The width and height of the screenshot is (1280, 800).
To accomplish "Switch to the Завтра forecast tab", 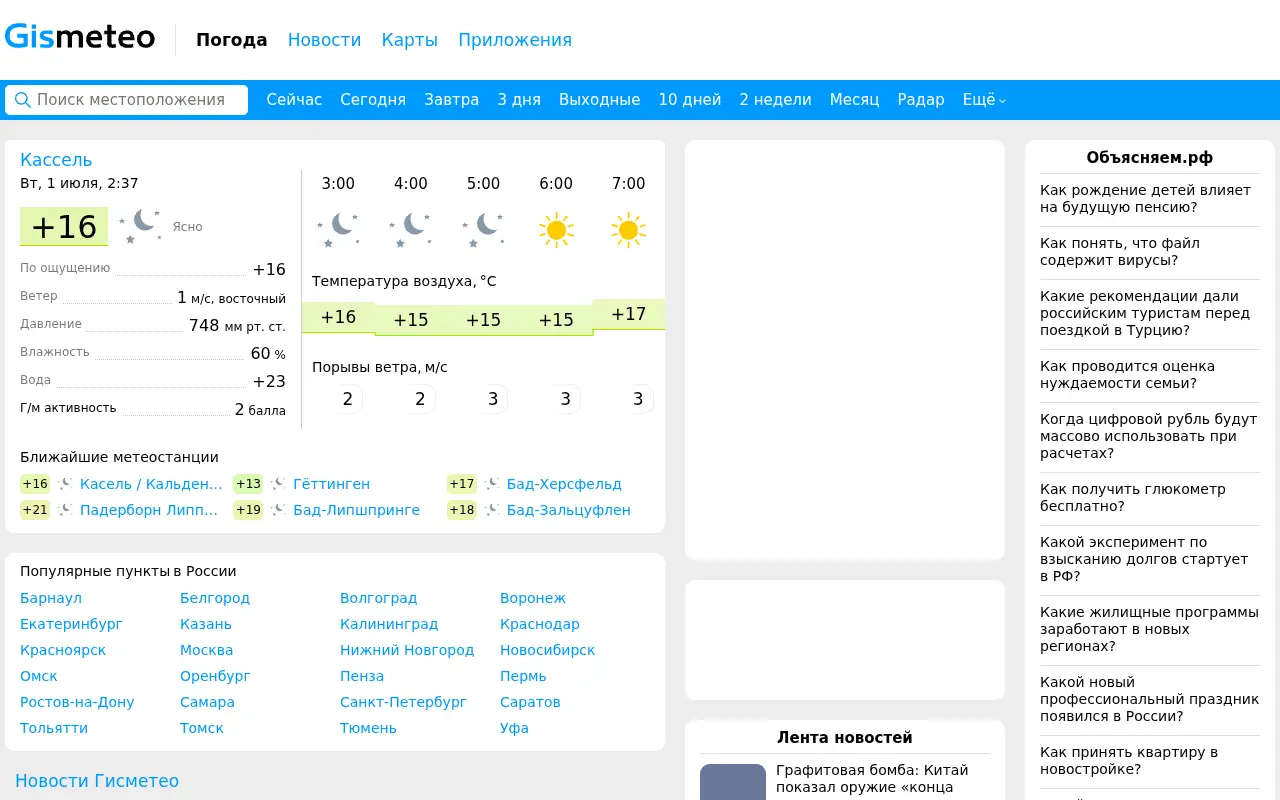I will 451,100.
